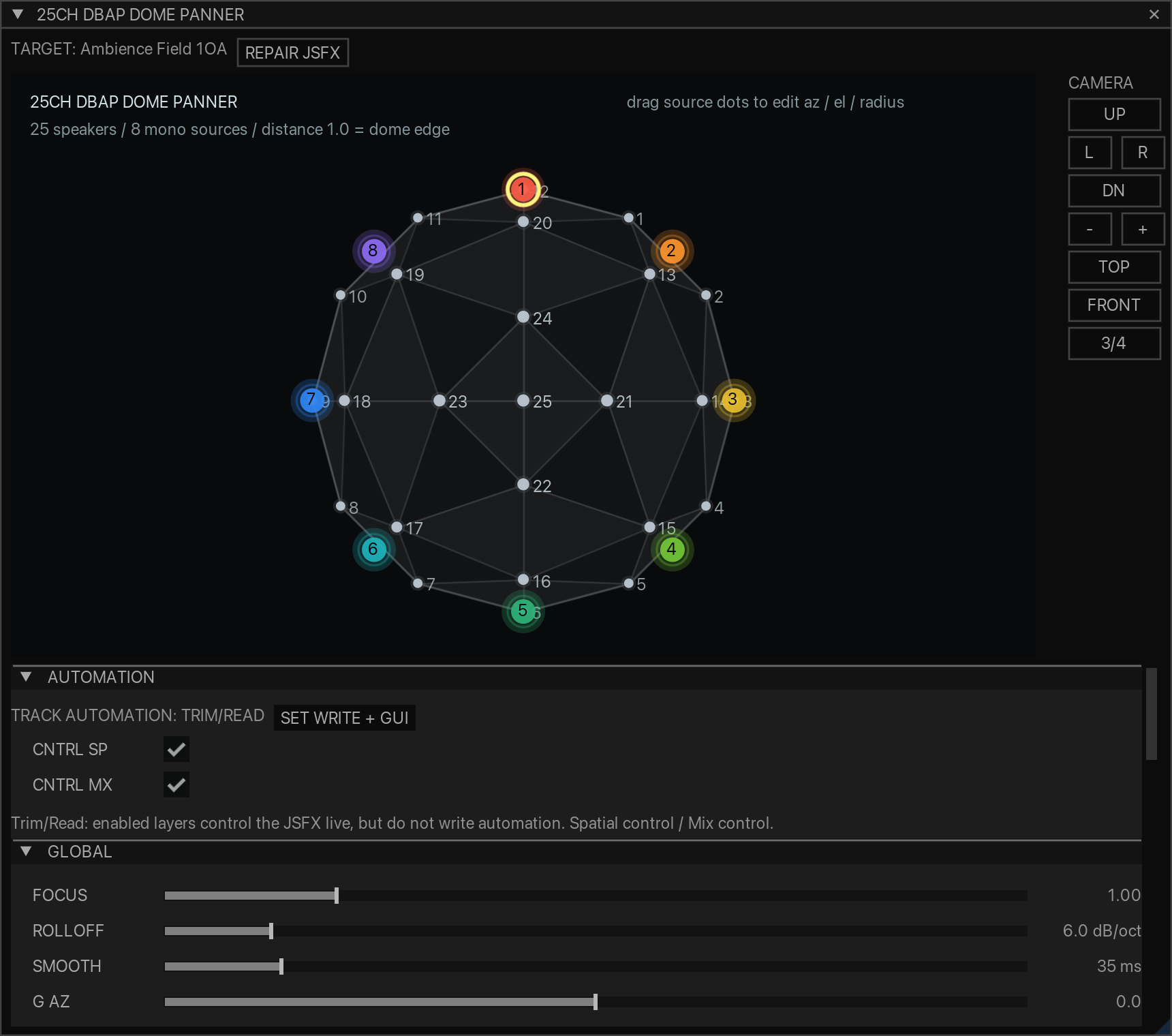The height and width of the screenshot is (1036, 1172).
Task: Click speaker node 5
Action: 629,583
